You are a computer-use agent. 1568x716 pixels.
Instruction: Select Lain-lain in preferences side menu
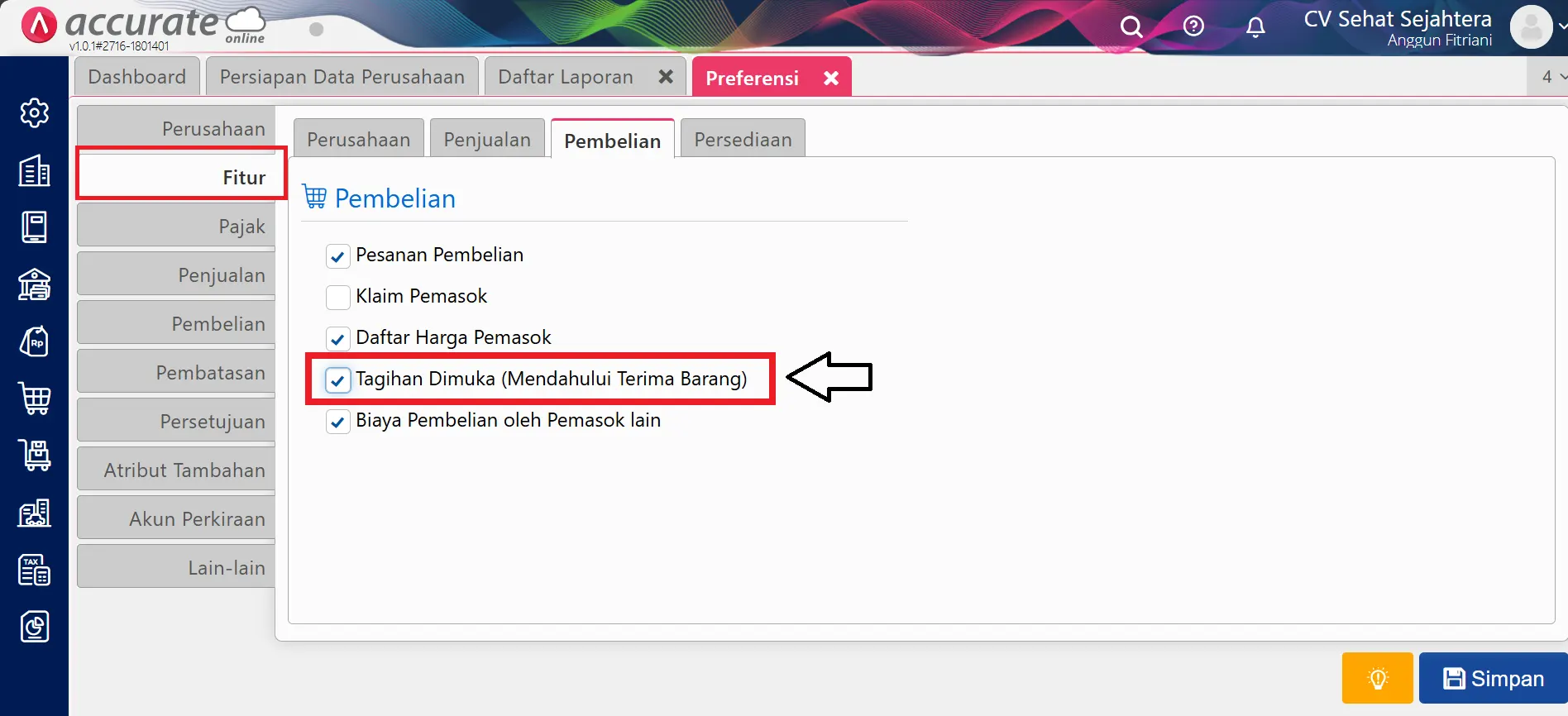pos(176,567)
